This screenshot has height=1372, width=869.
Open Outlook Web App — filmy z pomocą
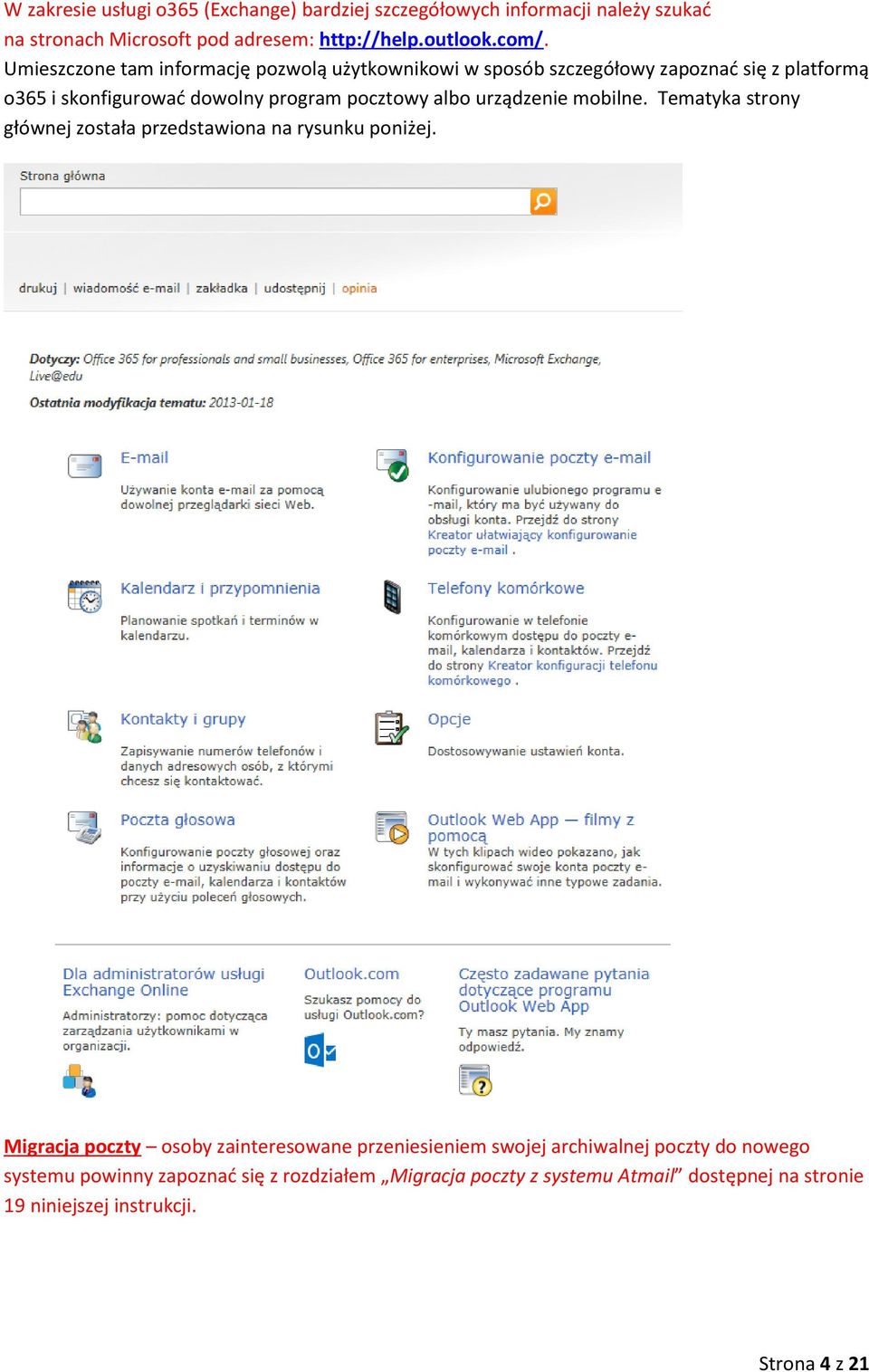530,828
